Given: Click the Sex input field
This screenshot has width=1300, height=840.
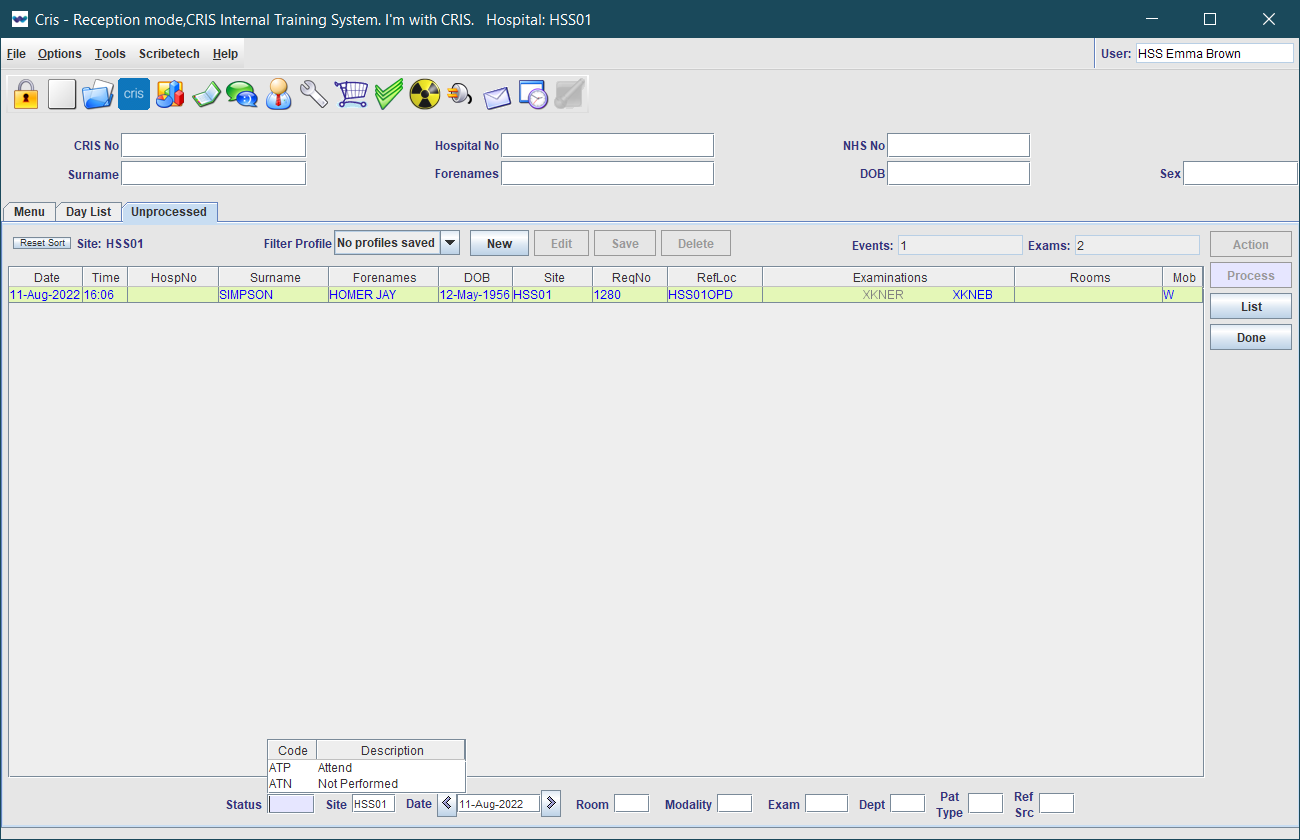Looking at the screenshot, I should click(1240, 173).
